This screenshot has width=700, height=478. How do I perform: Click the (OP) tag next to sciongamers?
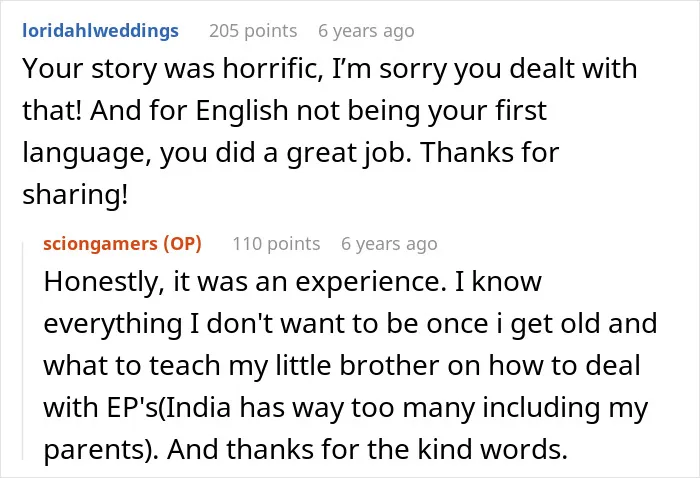183,244
